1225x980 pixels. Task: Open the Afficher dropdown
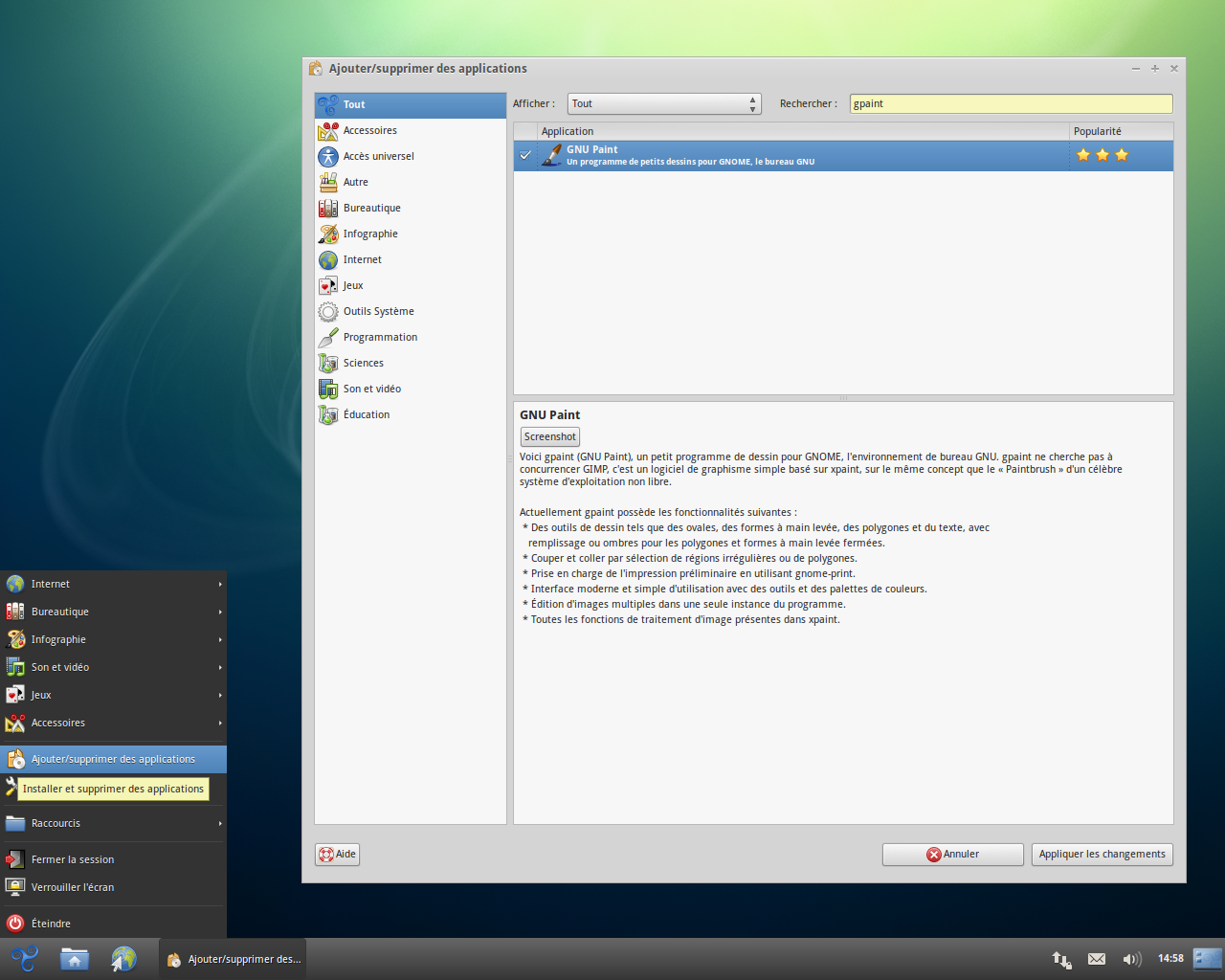pyautogui.click(x=663, y=104)
